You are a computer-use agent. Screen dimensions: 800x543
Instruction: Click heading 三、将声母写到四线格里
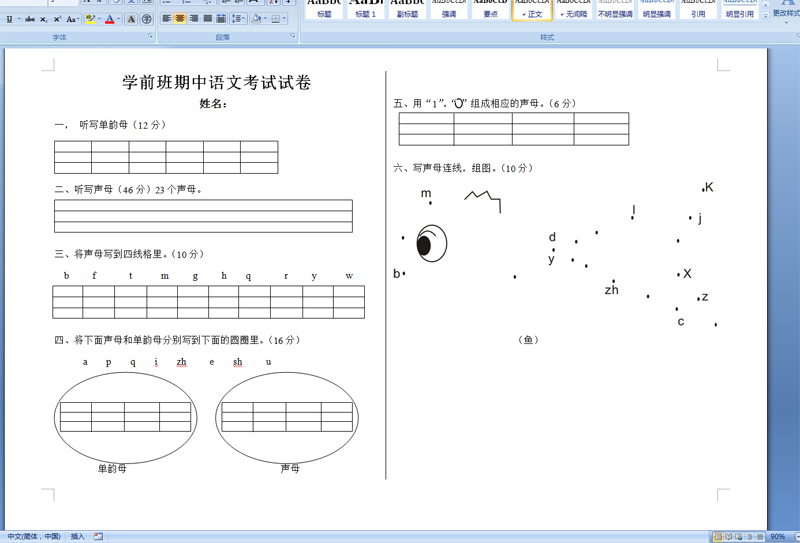[130, 254]
